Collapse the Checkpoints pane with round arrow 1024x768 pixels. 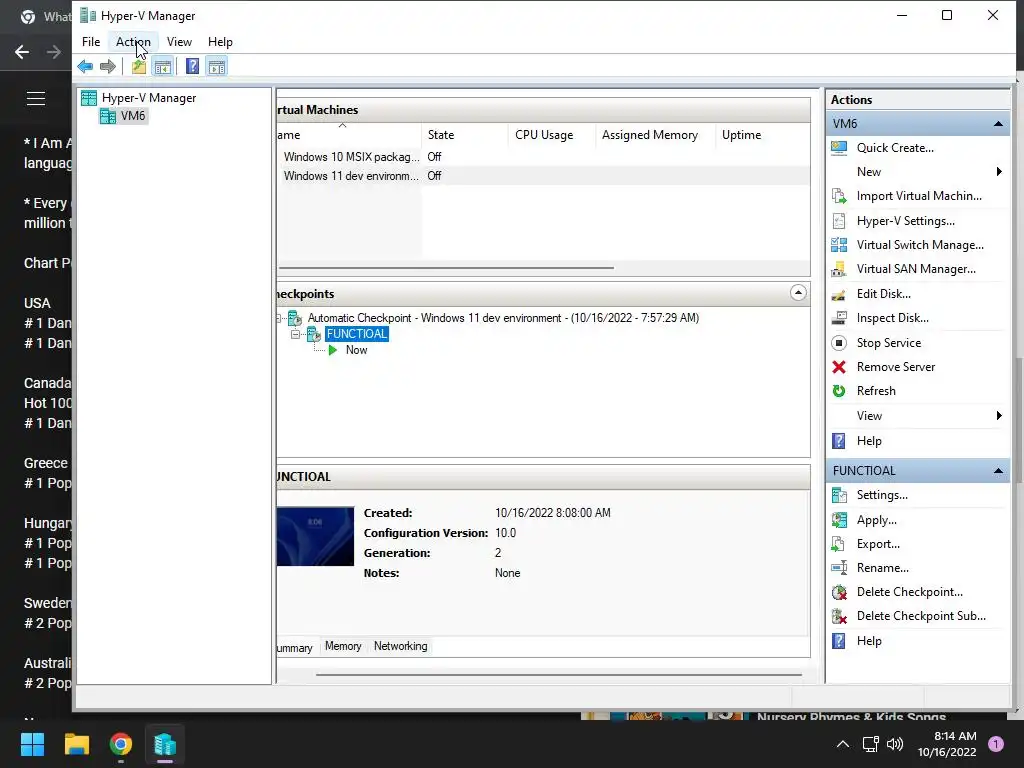point(798,293)
